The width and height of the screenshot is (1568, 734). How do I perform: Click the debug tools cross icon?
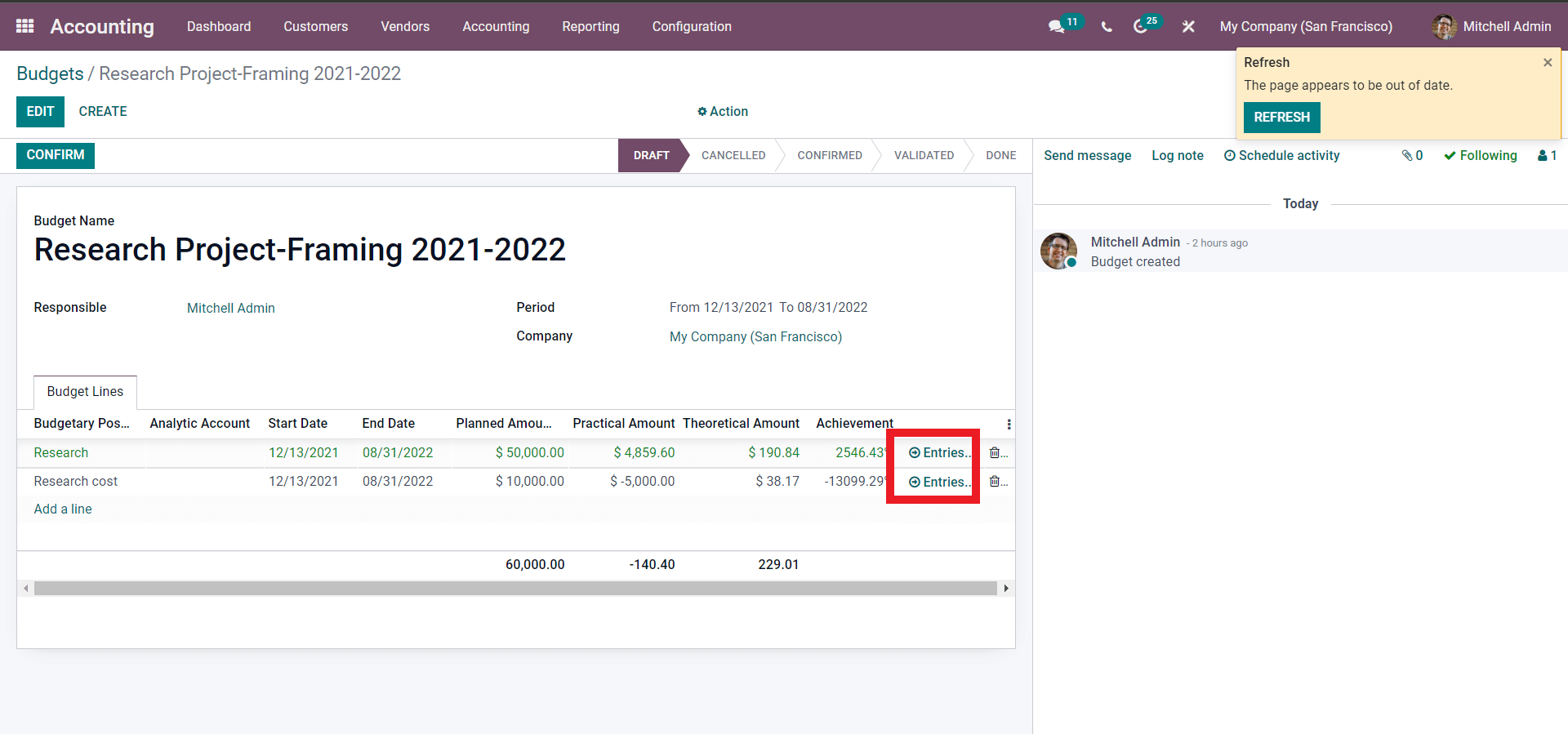click(1188, 26)
